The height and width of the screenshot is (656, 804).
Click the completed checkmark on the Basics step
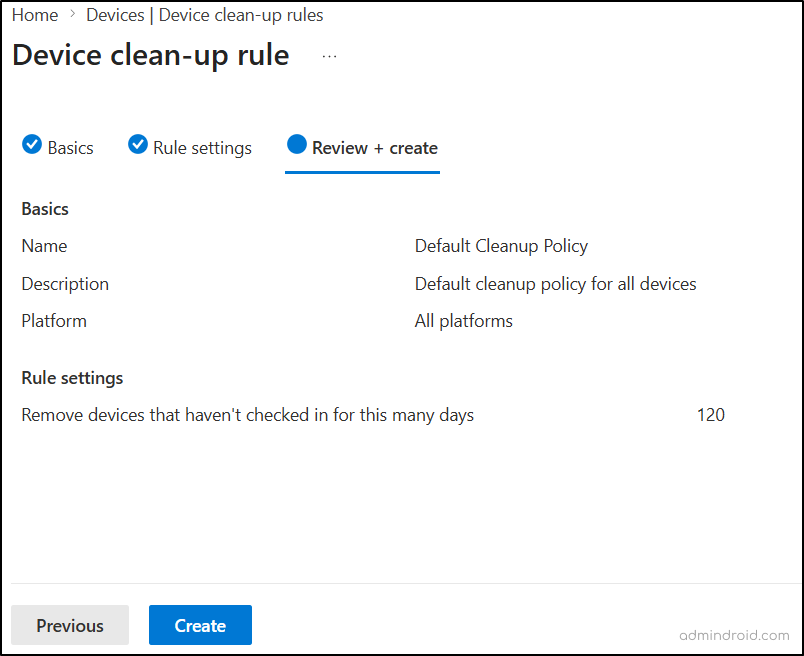click(x=31, y=144)
